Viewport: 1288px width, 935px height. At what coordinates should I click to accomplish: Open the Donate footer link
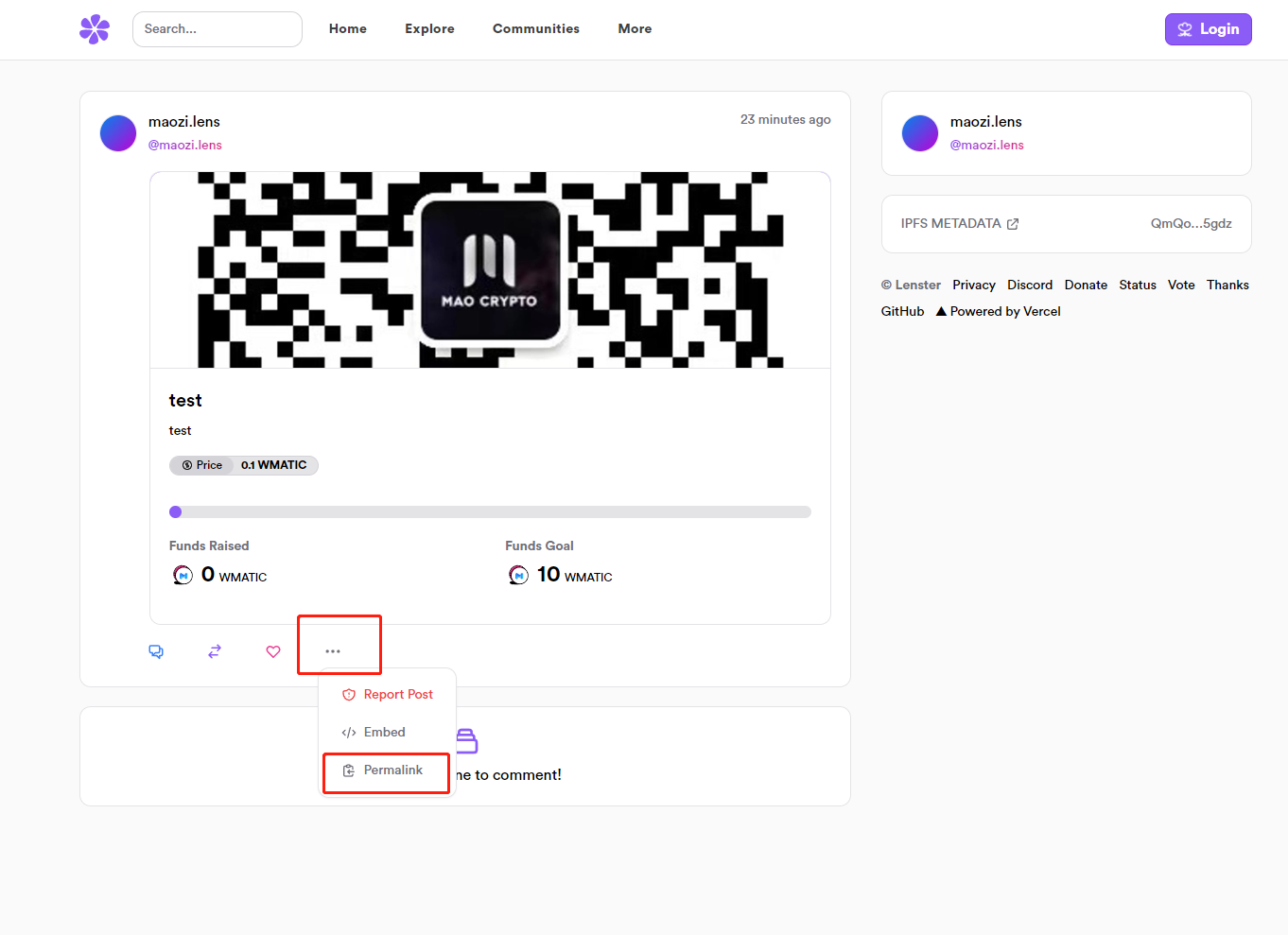(x=1086, y=285)
